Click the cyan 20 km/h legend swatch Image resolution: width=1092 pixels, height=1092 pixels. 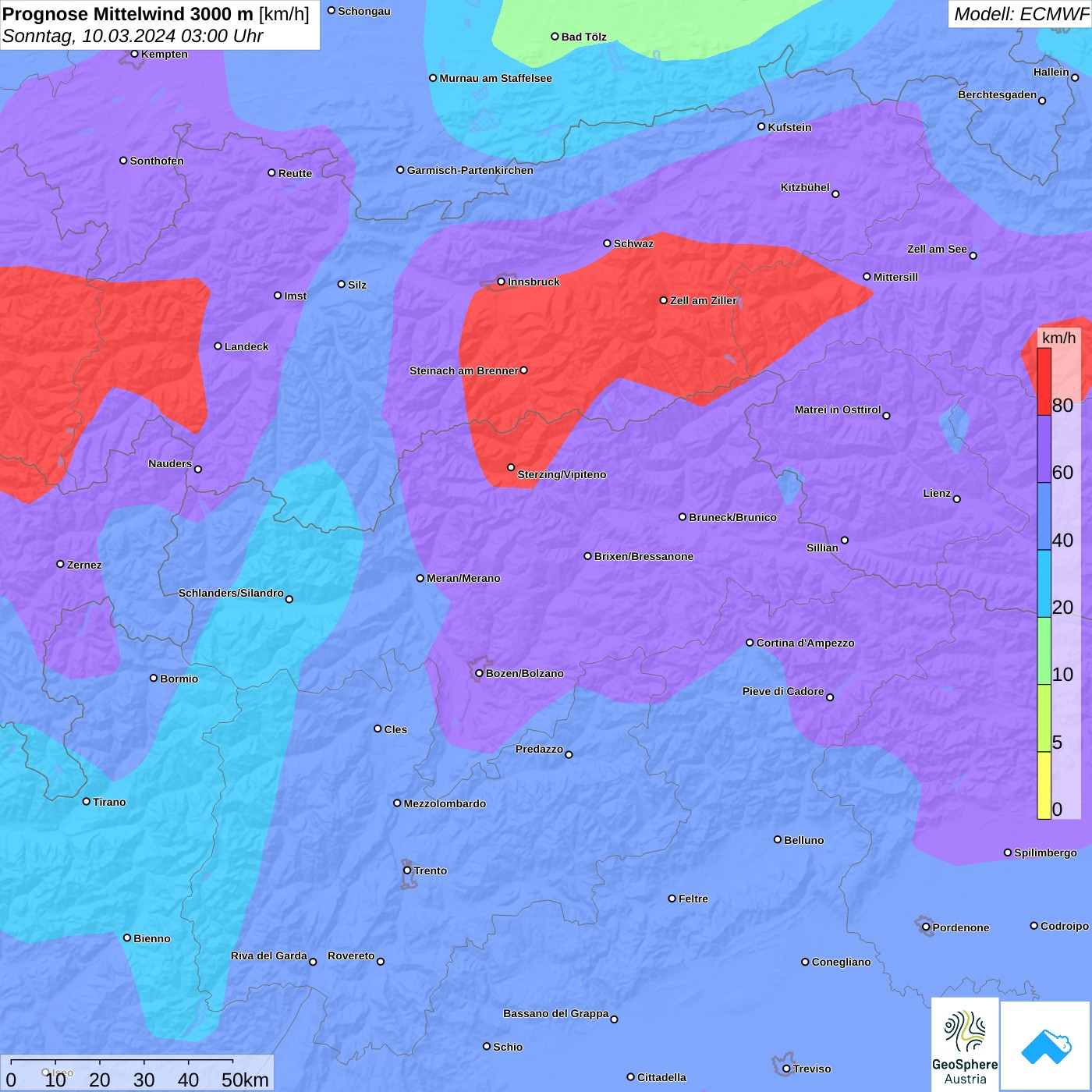click(x=1044, y=583)
